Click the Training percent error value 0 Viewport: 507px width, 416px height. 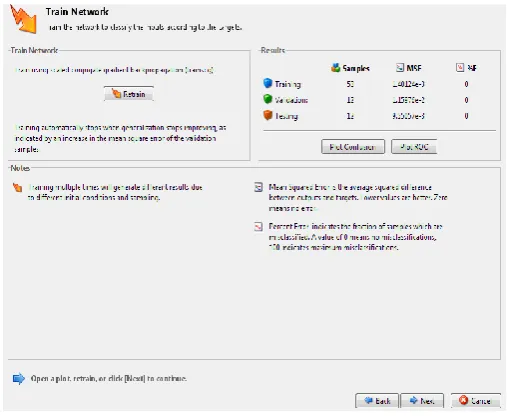466,84
